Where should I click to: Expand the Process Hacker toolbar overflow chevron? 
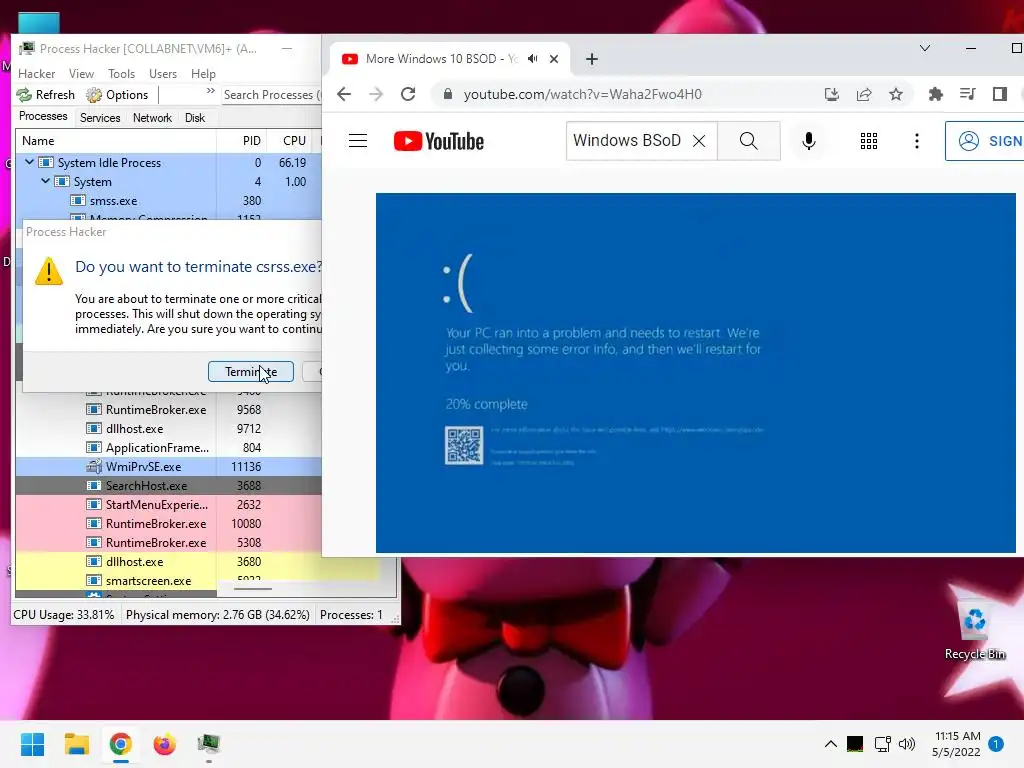(x=210, y=91)
